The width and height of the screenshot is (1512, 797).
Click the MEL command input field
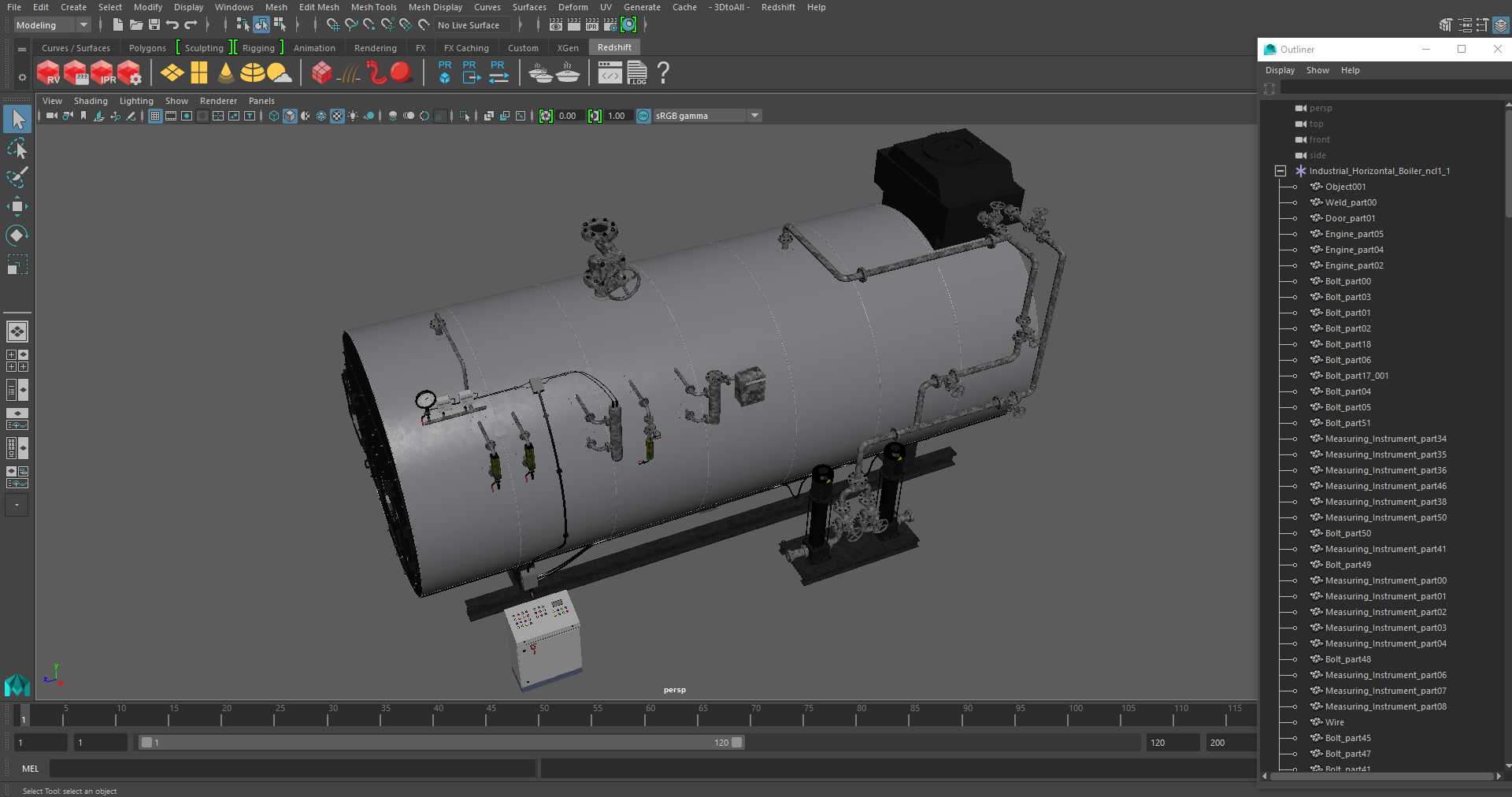coord(292,769)
